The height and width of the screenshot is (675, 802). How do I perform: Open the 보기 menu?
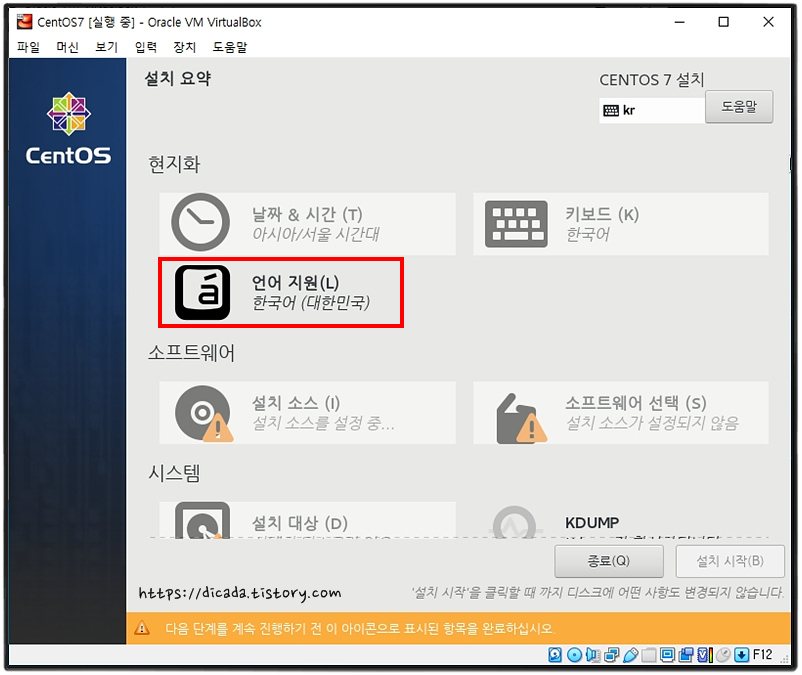click(x=106, y=47)
